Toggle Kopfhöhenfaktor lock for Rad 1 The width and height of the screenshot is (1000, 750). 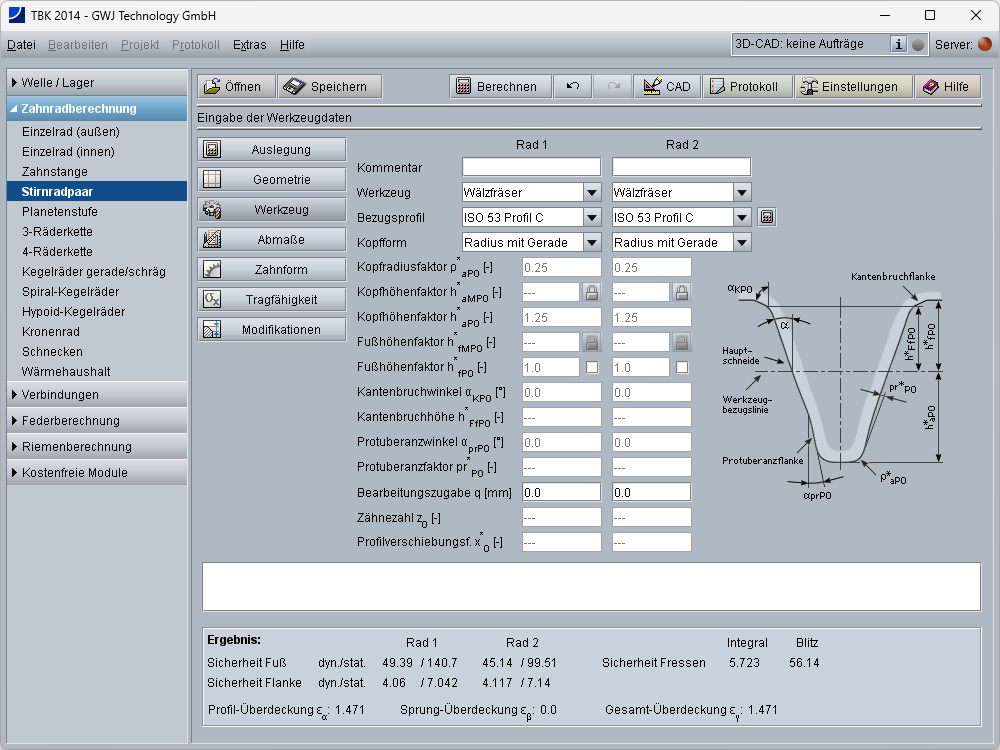coord(592,292)
